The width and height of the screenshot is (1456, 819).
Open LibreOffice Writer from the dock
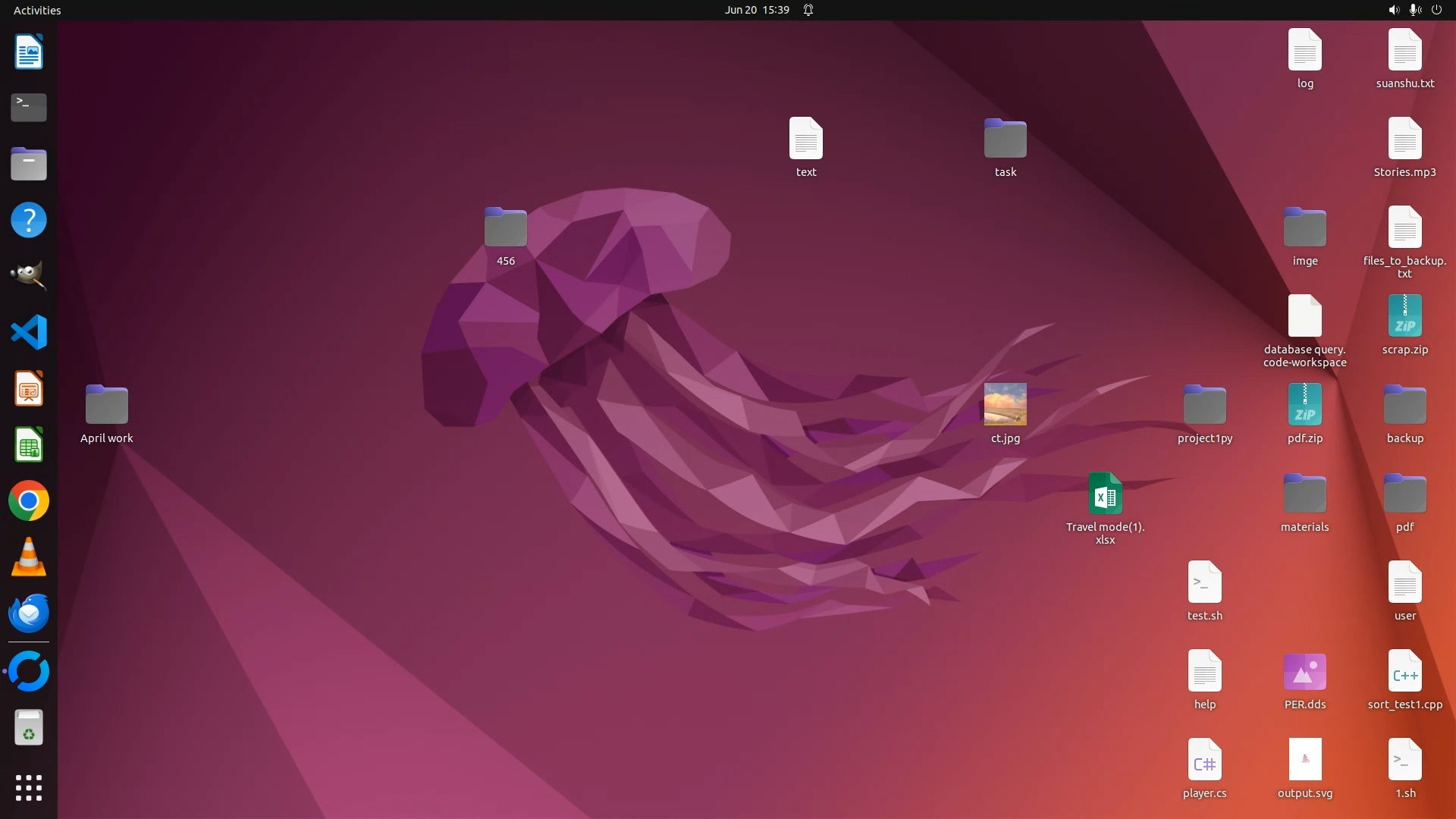click(x=29, y=52)
